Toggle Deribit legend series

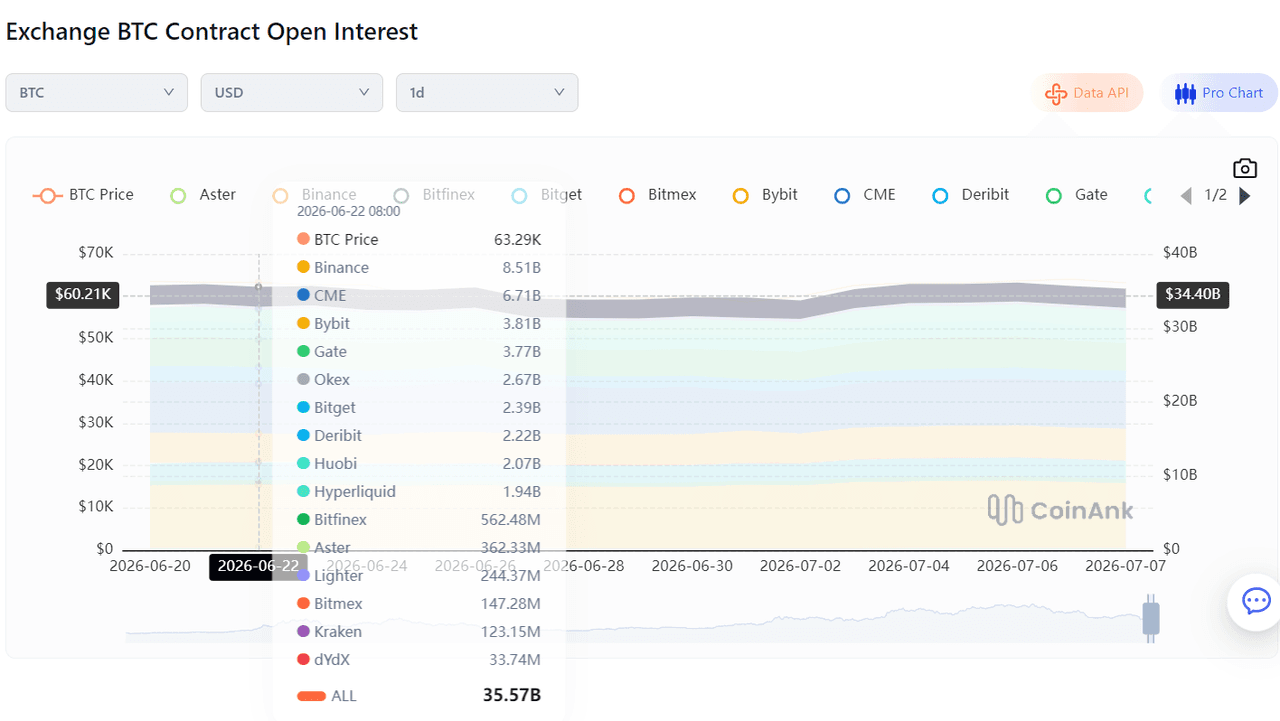[971, 195]
